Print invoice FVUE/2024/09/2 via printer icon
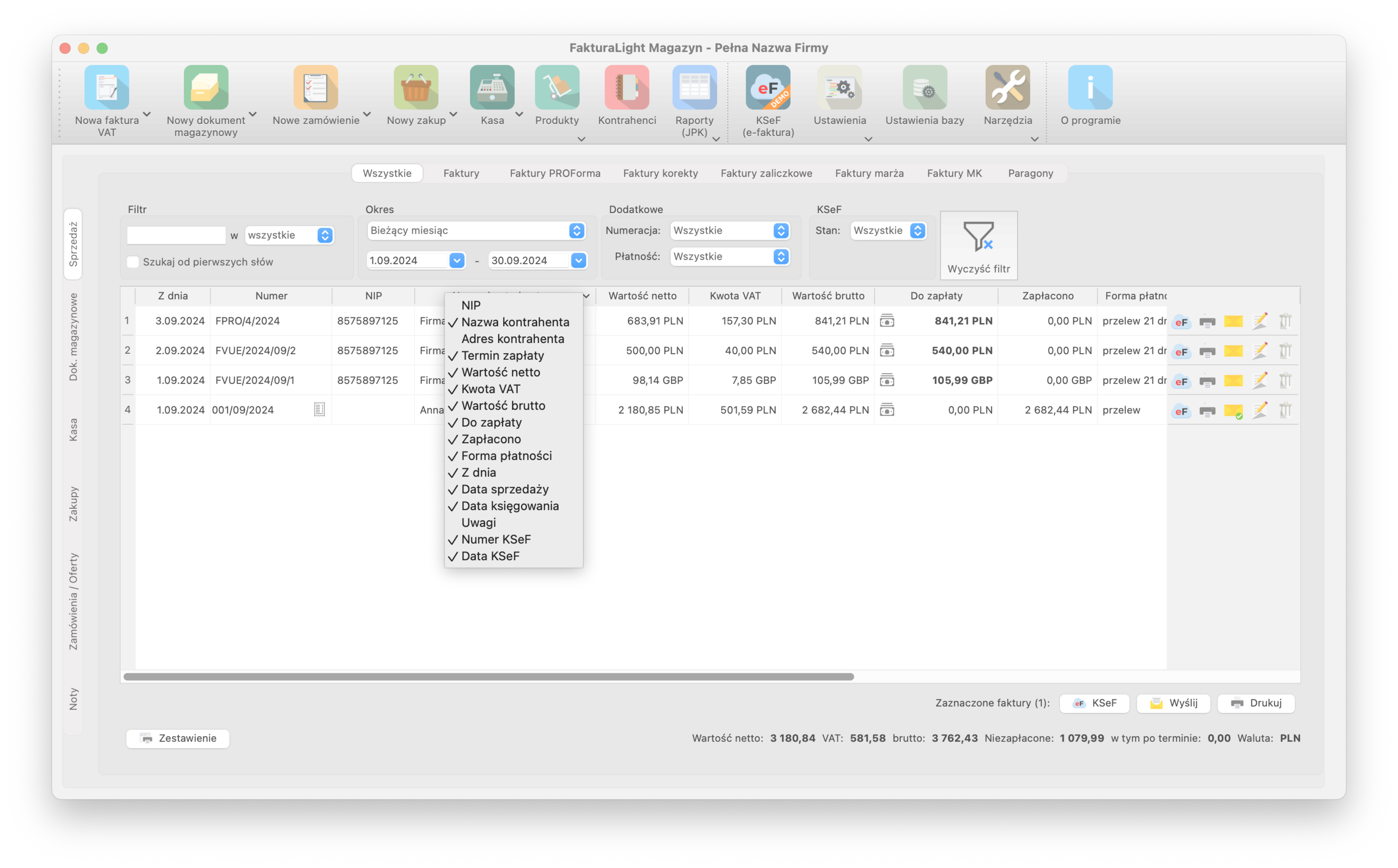 1207,351
